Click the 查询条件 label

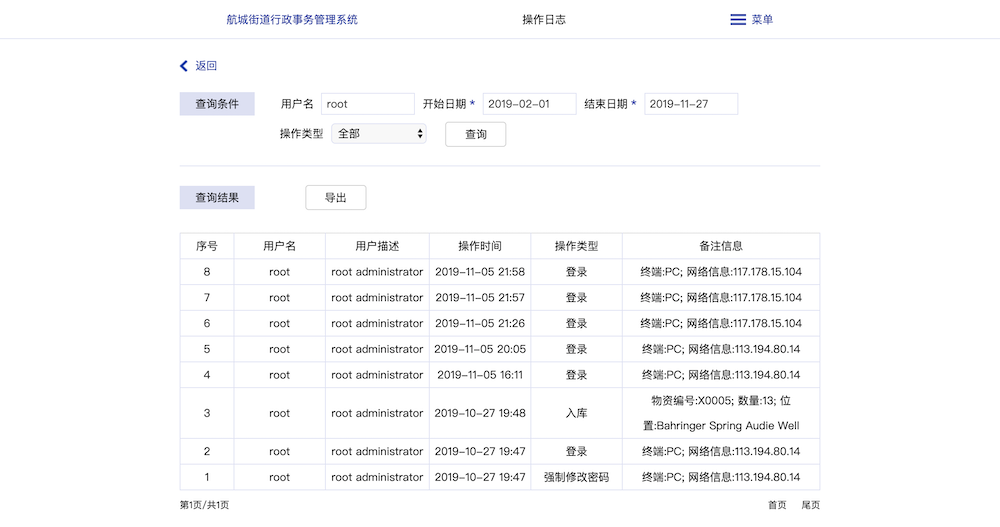click(217, 104)
